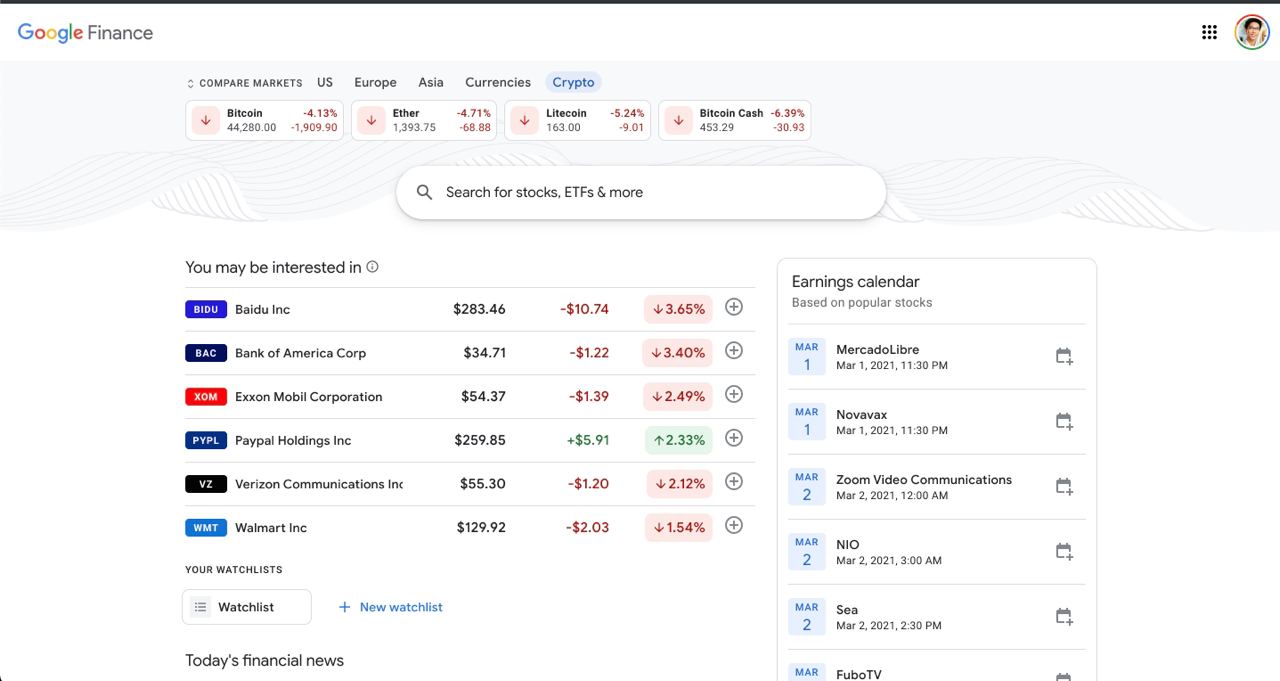Add Exxon Mobil Corporation to watchlist
This screenshot has width=1280, height=681.
tap(734, 394)
